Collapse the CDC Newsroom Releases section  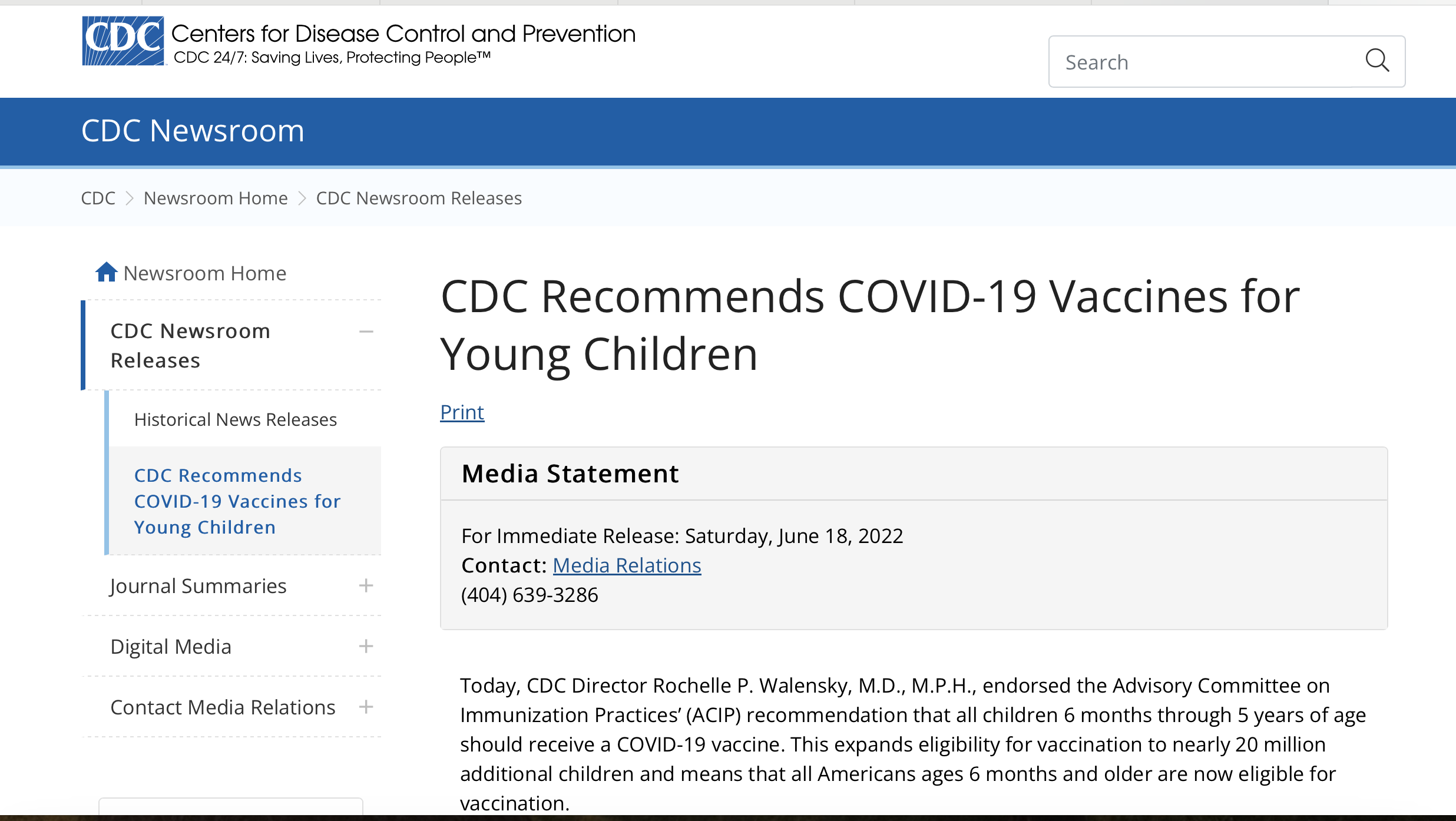(x=366, y=332)
